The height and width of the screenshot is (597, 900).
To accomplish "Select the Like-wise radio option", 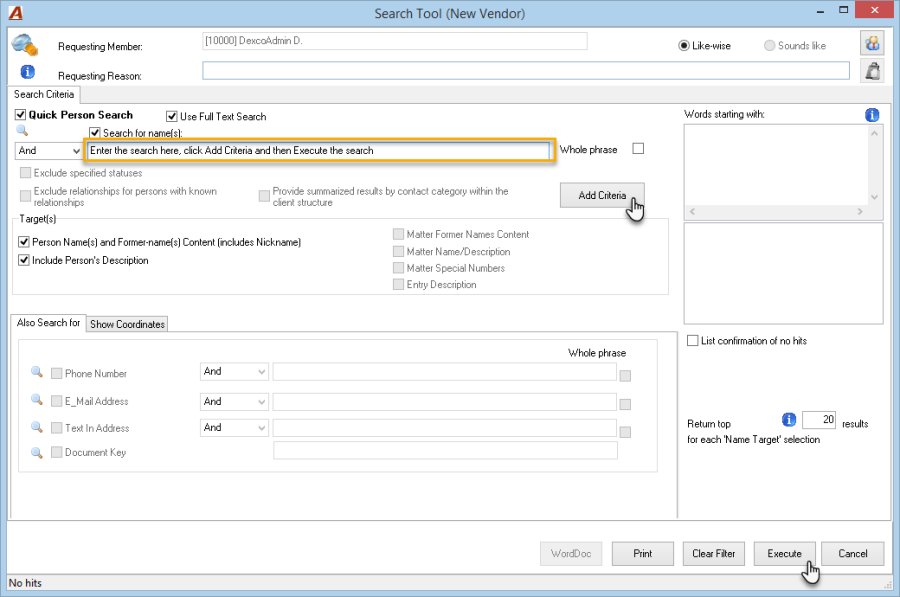I will 684,45.
